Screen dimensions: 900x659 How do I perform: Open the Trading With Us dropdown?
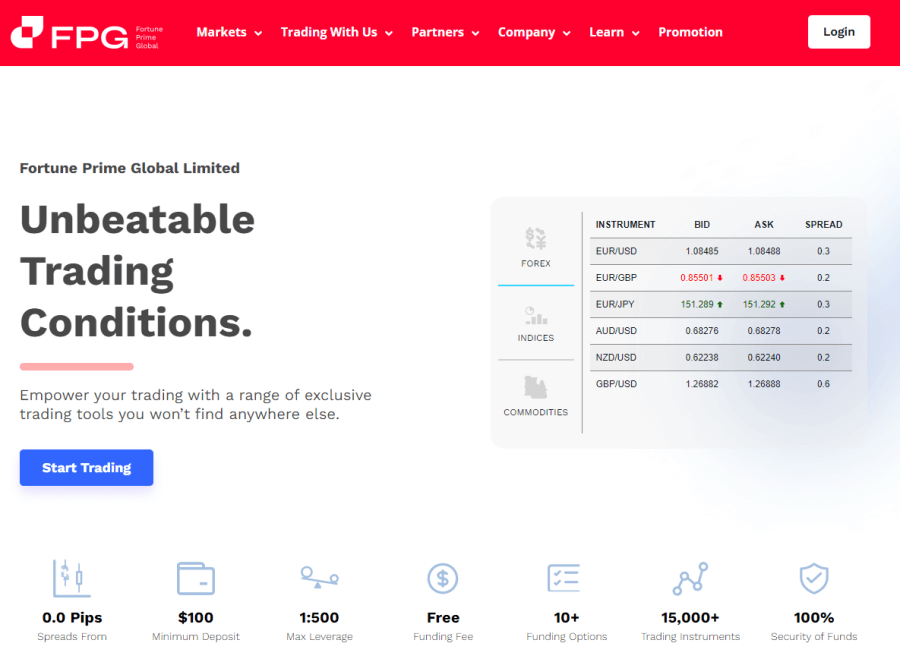[336, 32]
